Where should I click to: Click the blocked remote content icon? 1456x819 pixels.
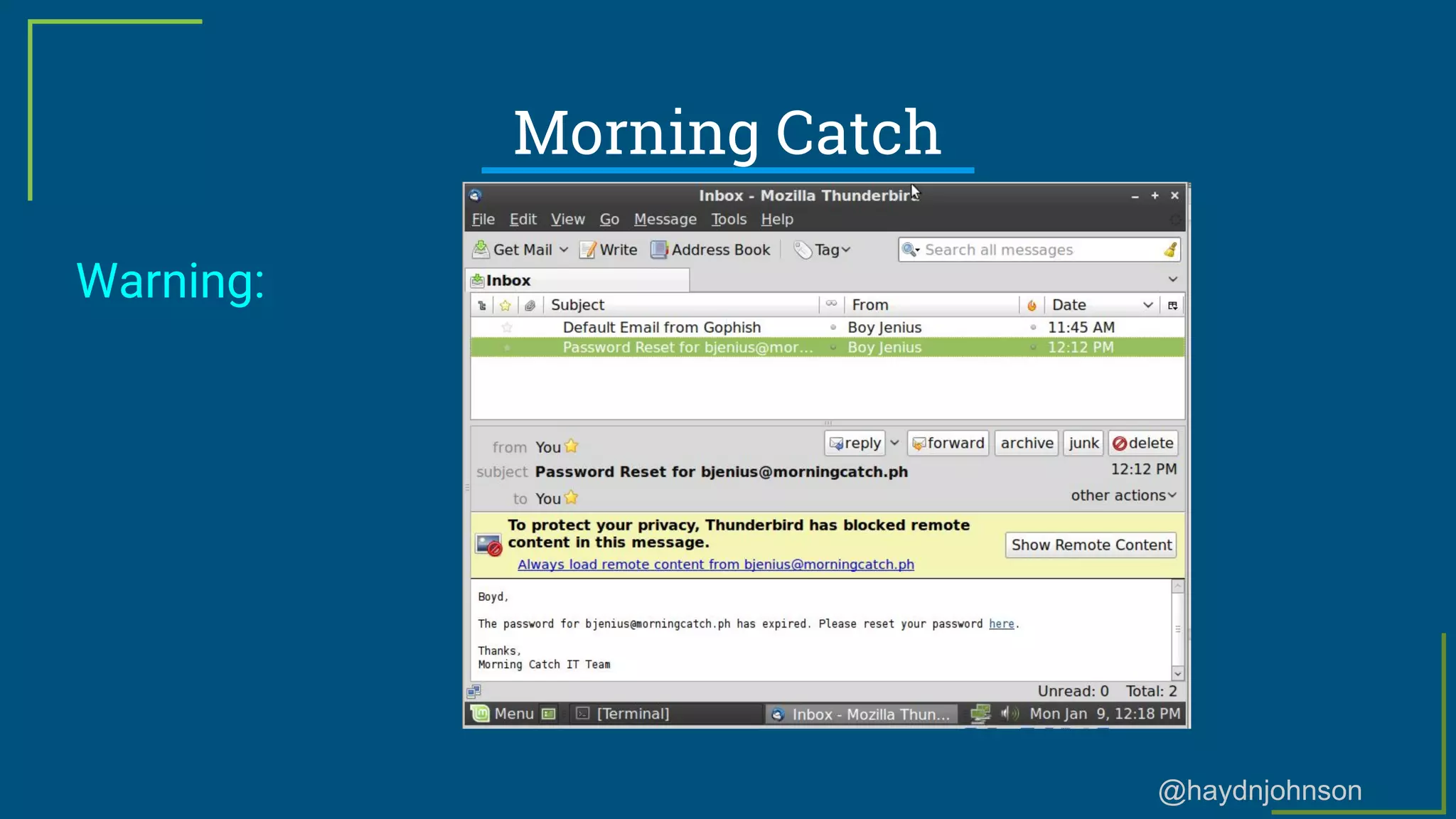click(x=488, y=545)
